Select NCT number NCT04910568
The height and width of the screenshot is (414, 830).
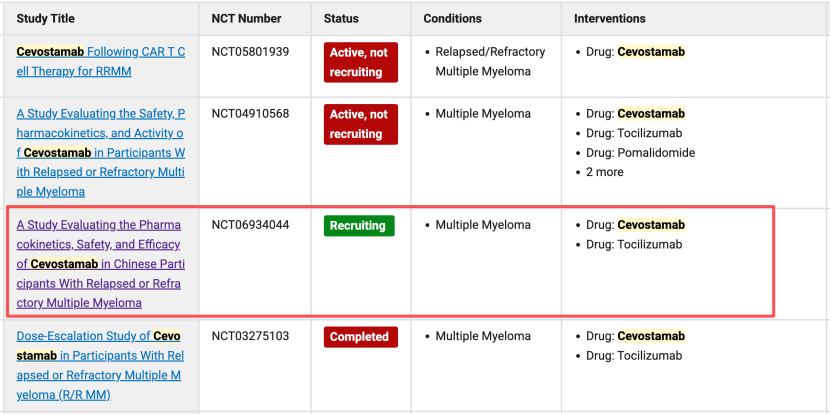250,114
